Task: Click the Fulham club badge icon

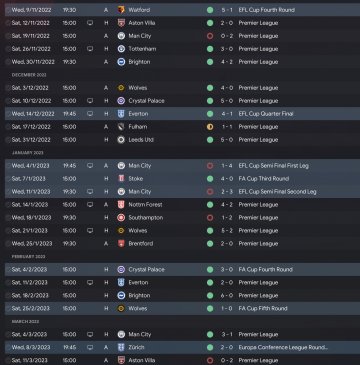Action: coord(121,127)
